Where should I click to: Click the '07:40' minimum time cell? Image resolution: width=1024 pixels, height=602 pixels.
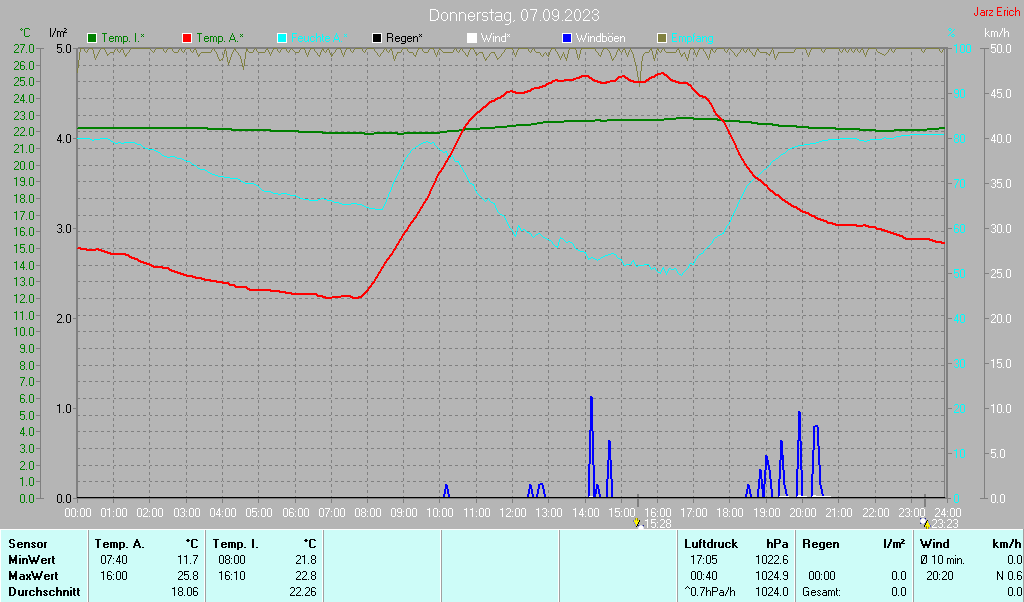pos(114,560)
